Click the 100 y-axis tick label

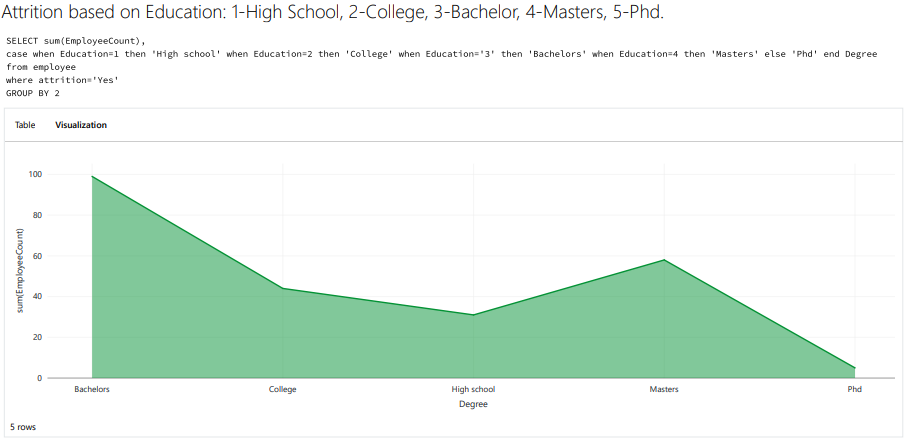coord(35,174)
